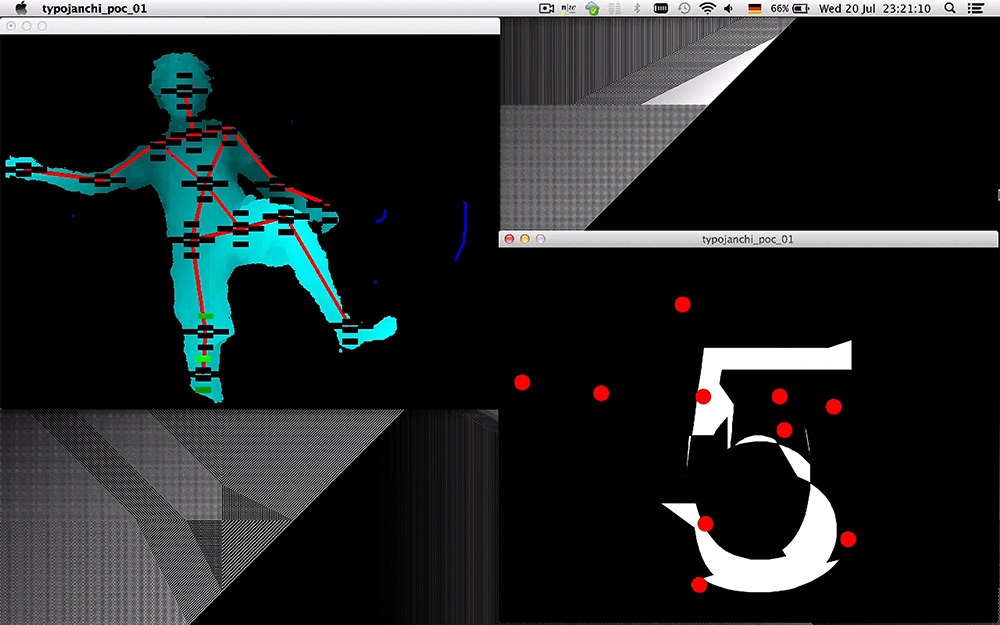Click the red dot above the number 5

[x=682, y=304]
